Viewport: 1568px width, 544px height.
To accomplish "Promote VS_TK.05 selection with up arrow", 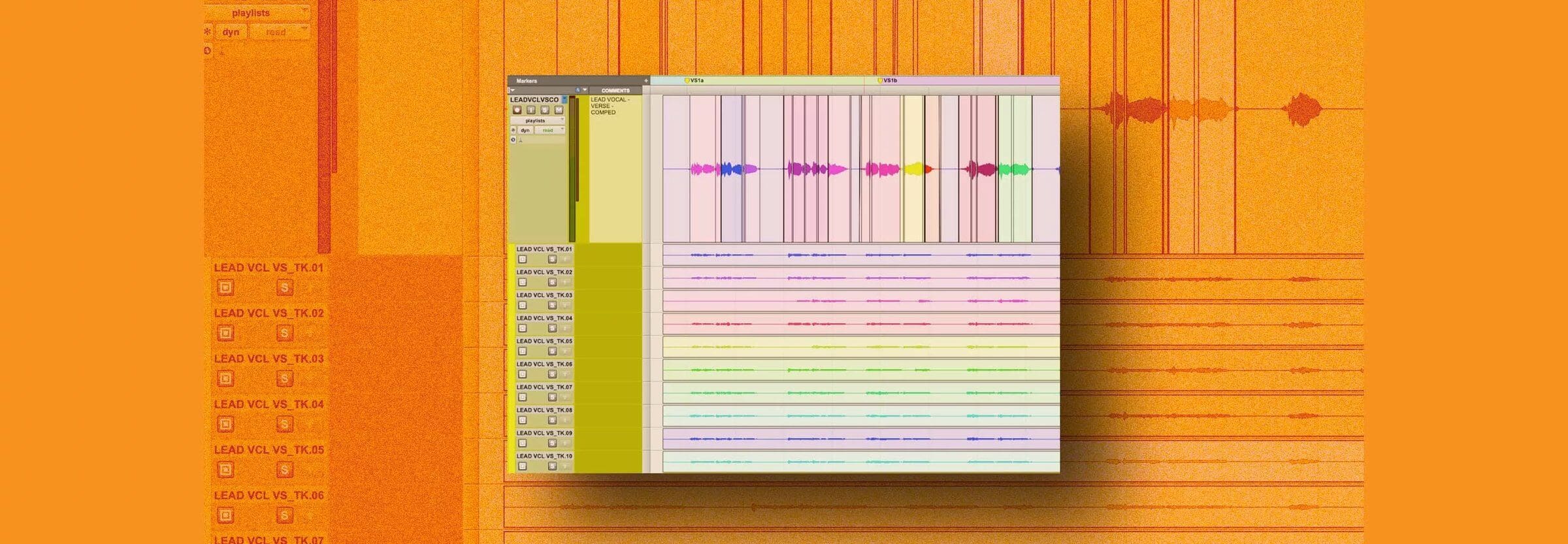I will click(x=566, y=351).
